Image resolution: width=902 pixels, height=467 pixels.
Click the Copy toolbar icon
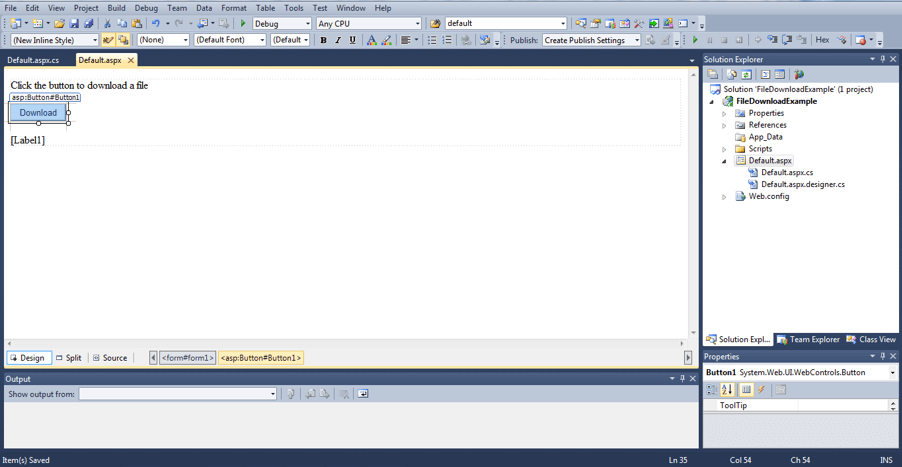coord(122,24)
